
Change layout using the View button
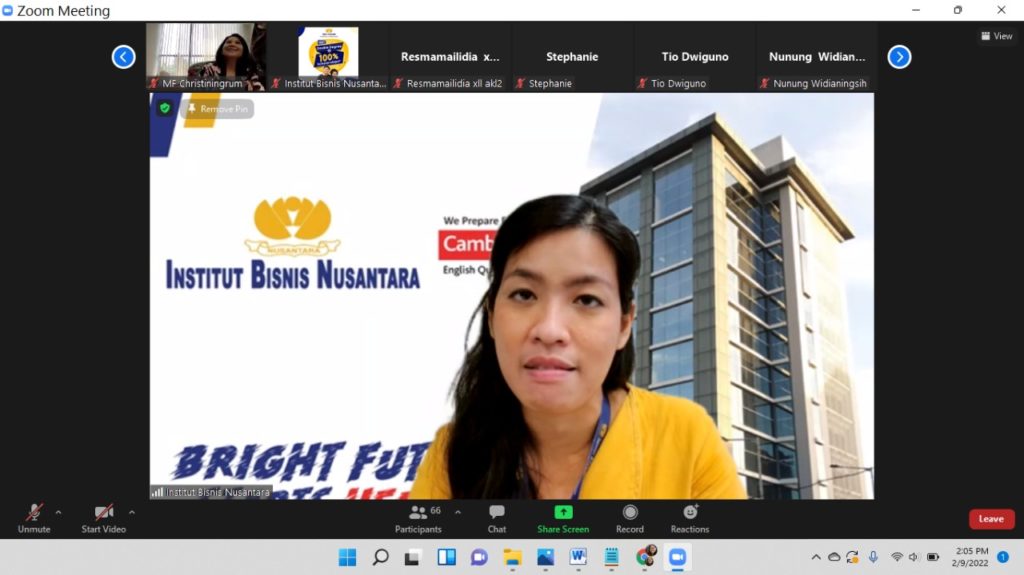(x=997, y=37)
